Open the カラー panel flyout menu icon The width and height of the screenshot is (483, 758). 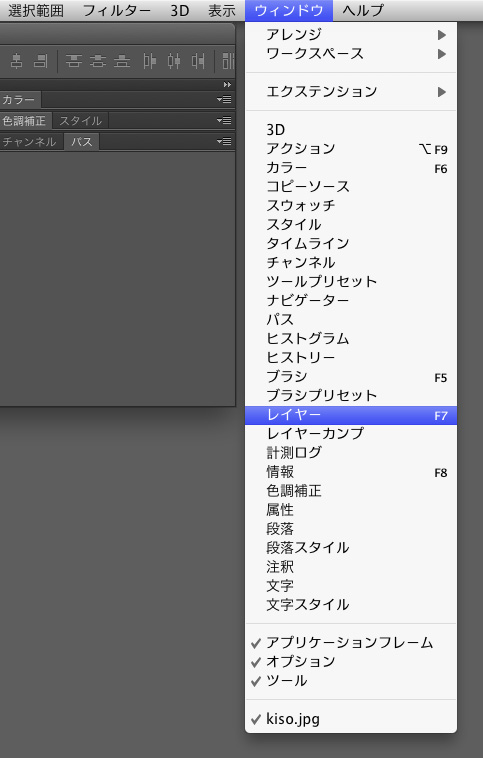pyautogui.click(x=224, y=100)
